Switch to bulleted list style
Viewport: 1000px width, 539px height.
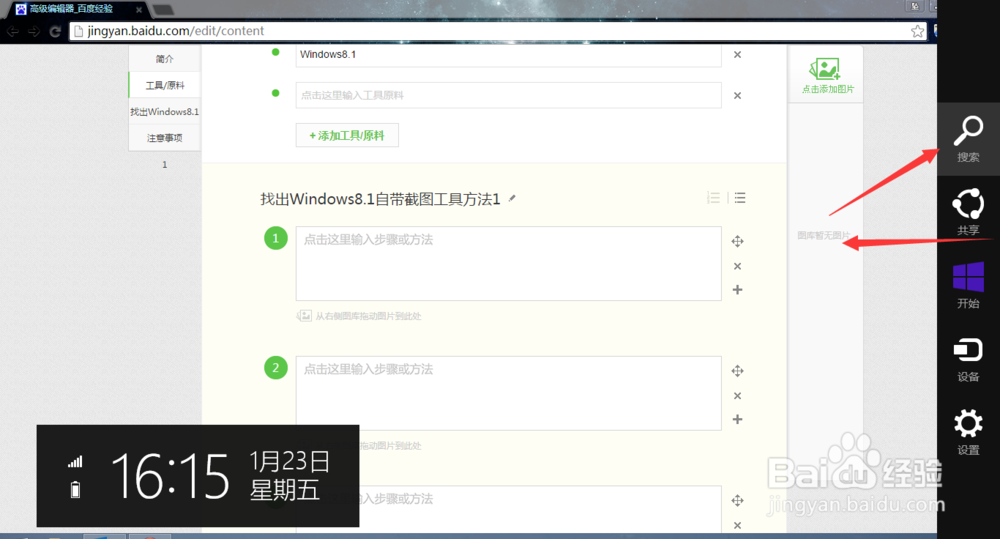pos(740,198)
